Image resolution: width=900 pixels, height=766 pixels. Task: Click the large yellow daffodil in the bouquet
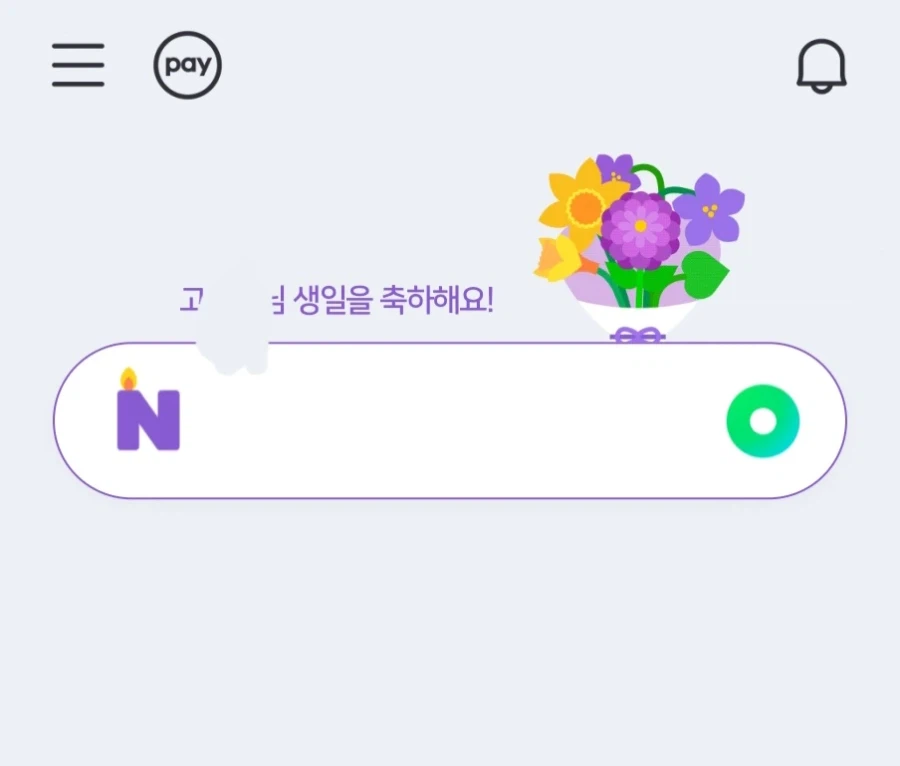click(x=581, y=205)
